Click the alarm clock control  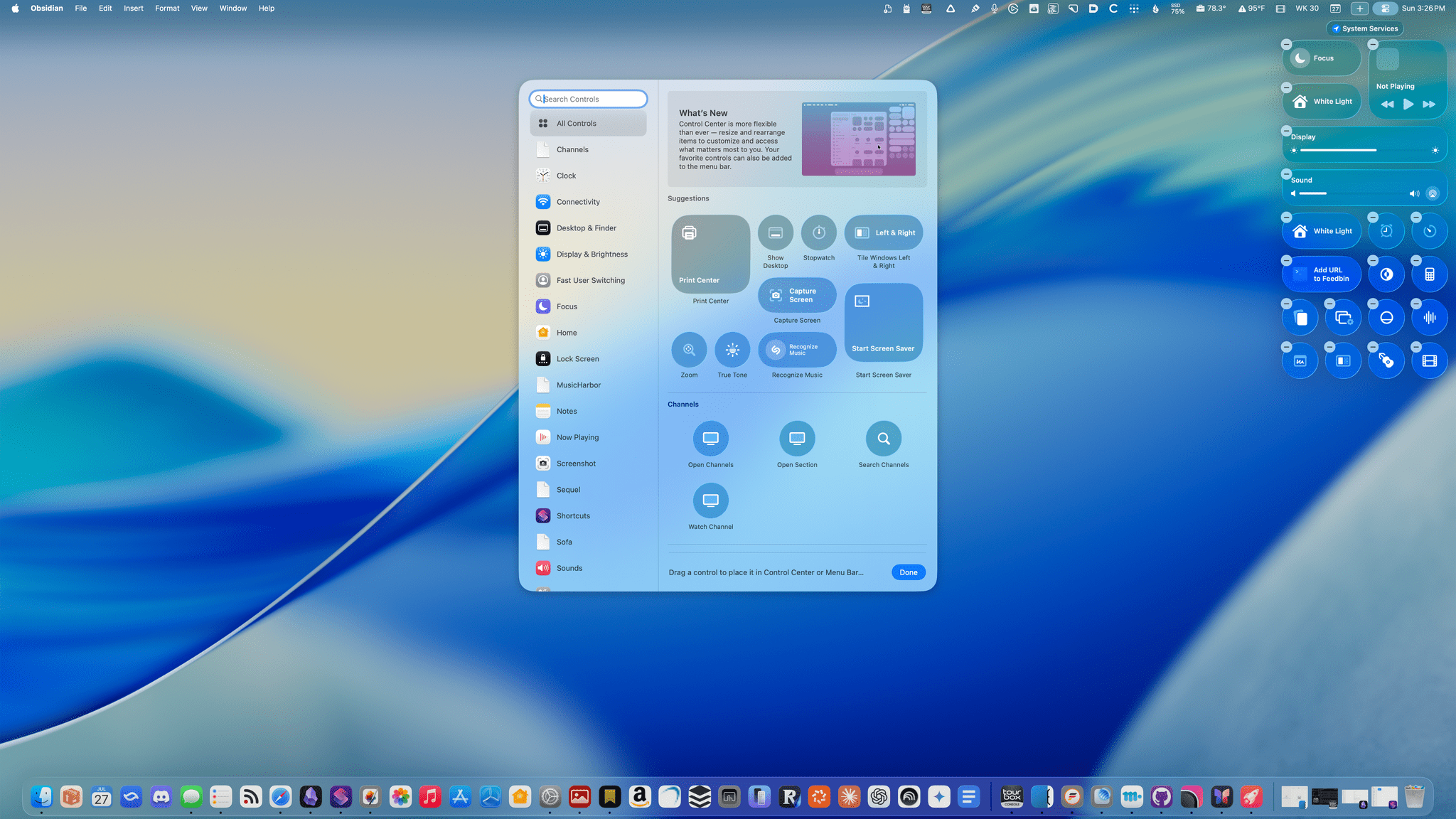pyautogui.click(x=1386, y=231)
